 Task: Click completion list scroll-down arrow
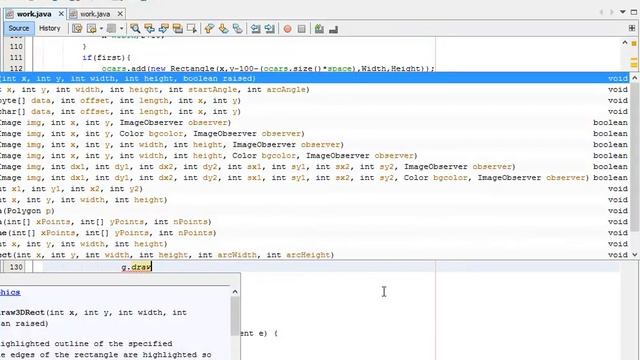(x=634, y=255)
